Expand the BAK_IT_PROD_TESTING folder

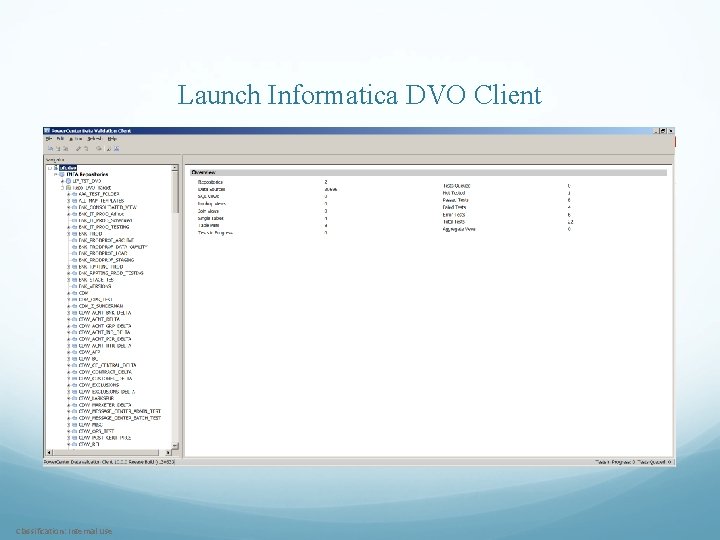(69, 227)
